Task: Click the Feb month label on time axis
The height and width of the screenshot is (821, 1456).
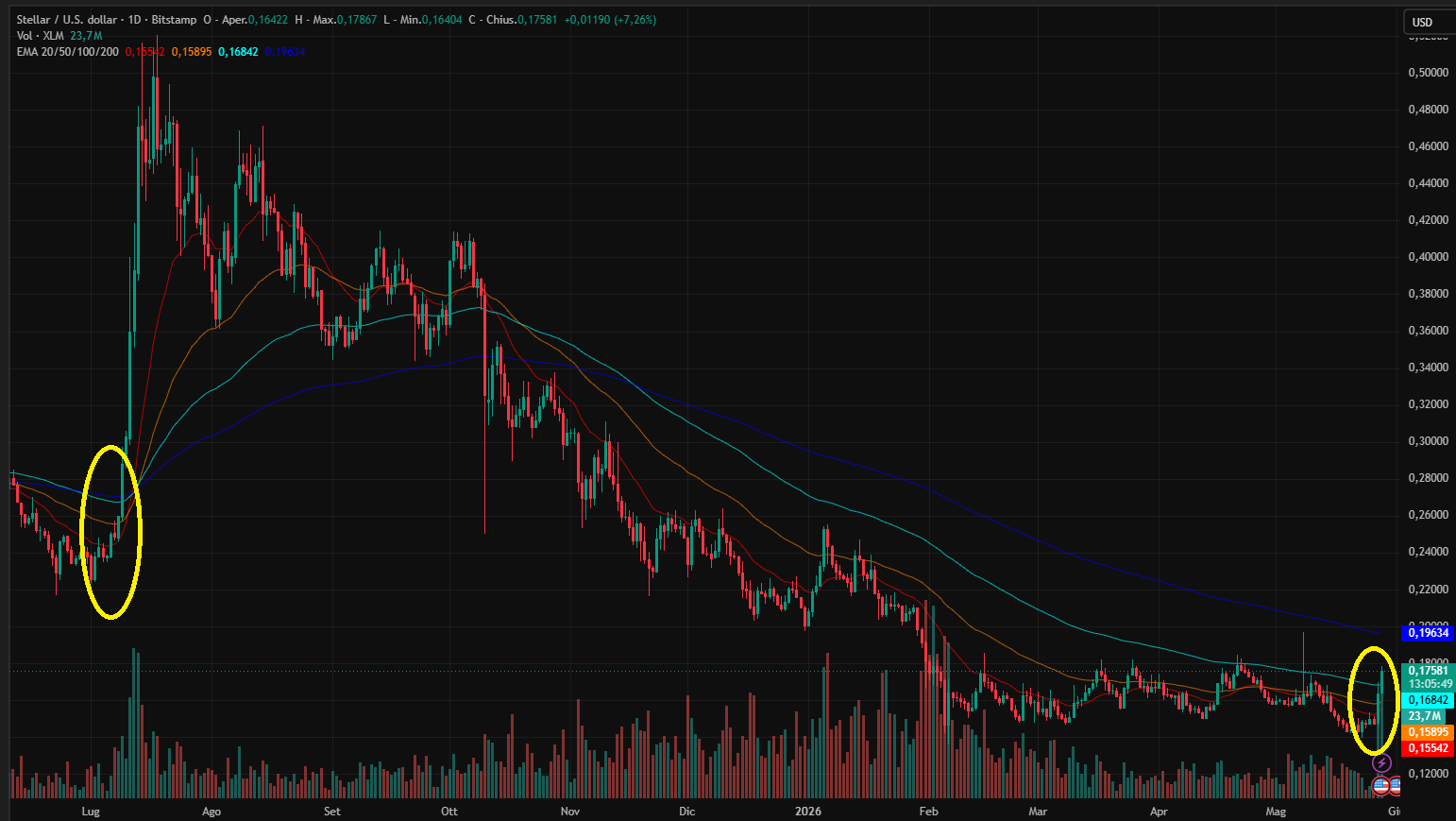Action: [x=929, y=812]
